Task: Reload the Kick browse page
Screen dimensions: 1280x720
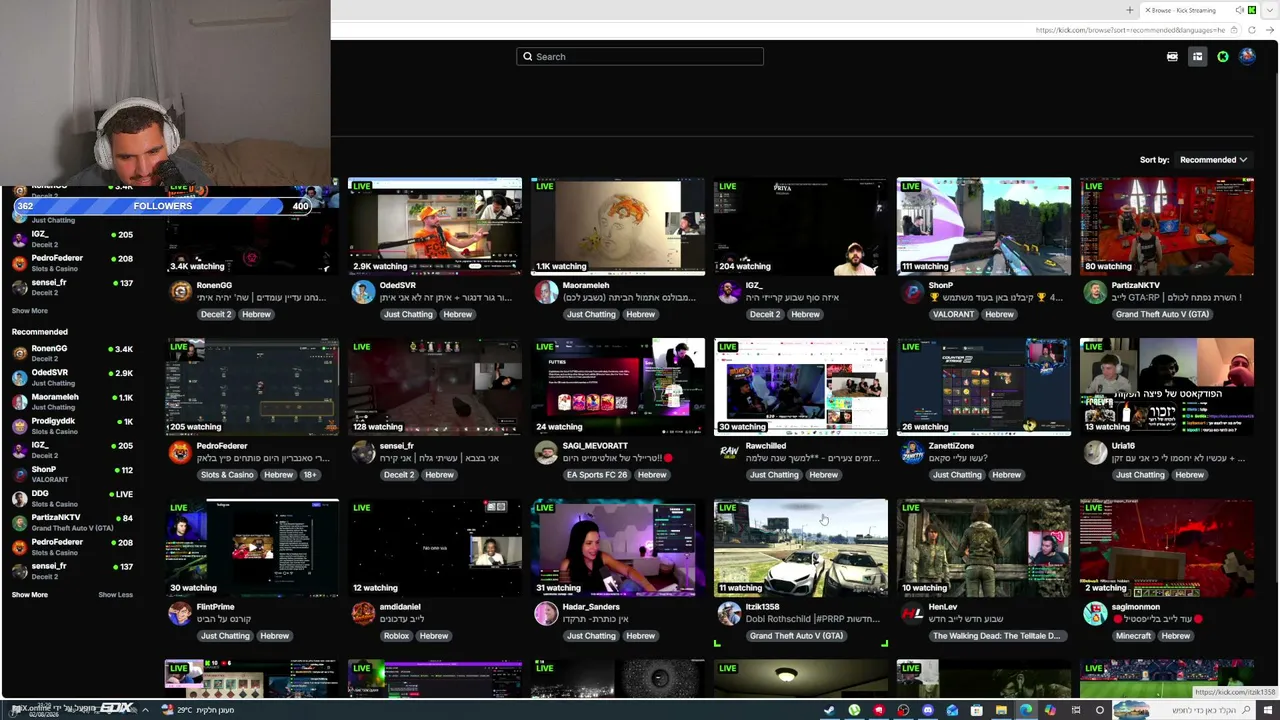Action: [x=1251, y=30]
